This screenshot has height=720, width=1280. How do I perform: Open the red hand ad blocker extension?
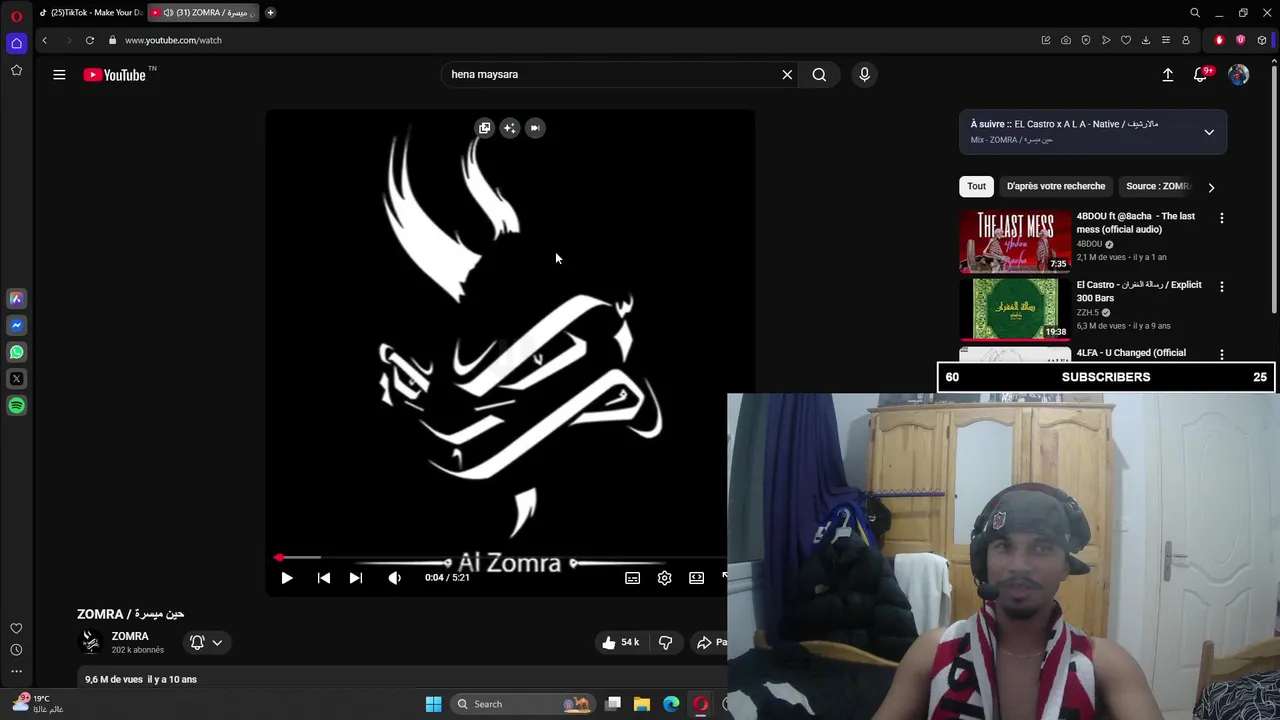(x=1219, y=40)
